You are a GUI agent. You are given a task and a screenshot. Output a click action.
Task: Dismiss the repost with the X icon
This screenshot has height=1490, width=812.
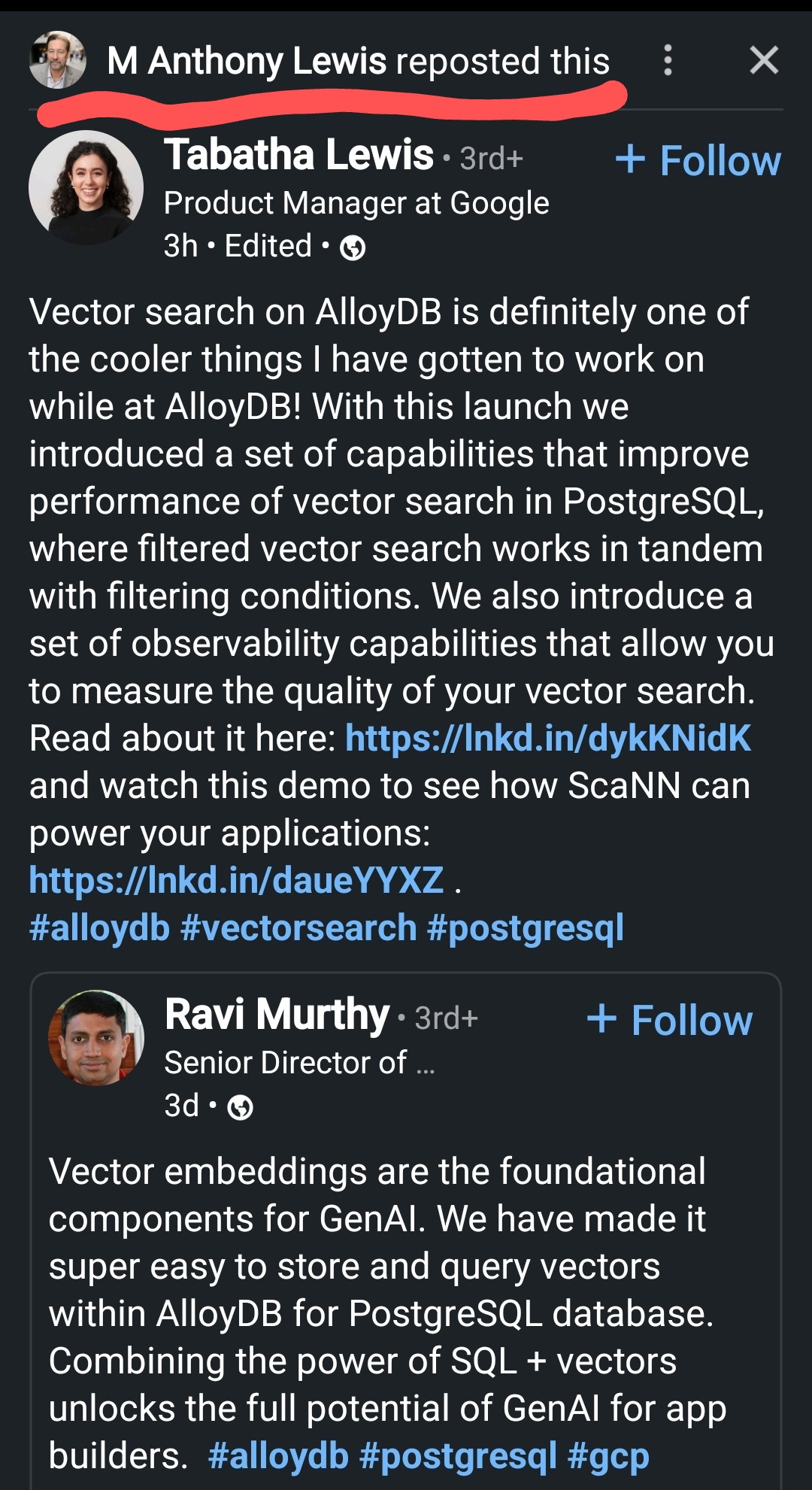[764, 60]
